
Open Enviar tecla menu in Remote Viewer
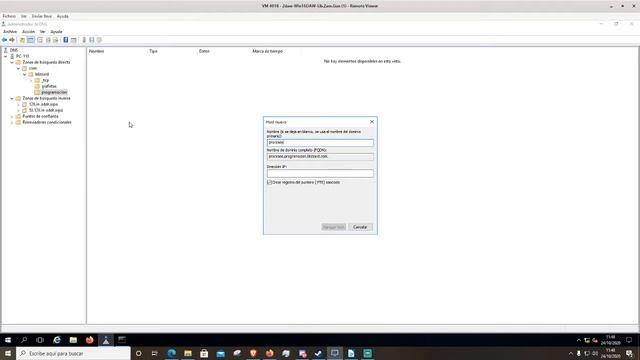tap(42, 16)
